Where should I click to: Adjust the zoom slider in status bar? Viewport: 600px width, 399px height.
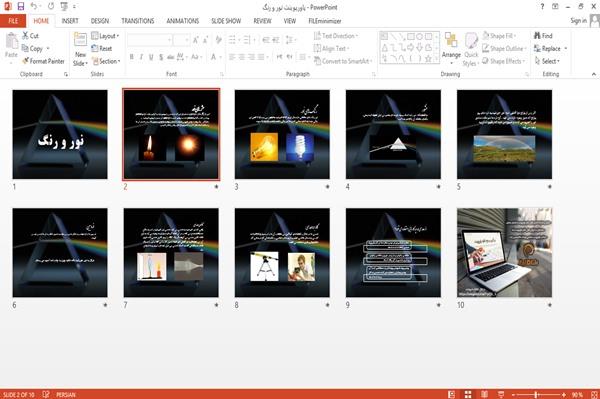[x=537, y=394]
